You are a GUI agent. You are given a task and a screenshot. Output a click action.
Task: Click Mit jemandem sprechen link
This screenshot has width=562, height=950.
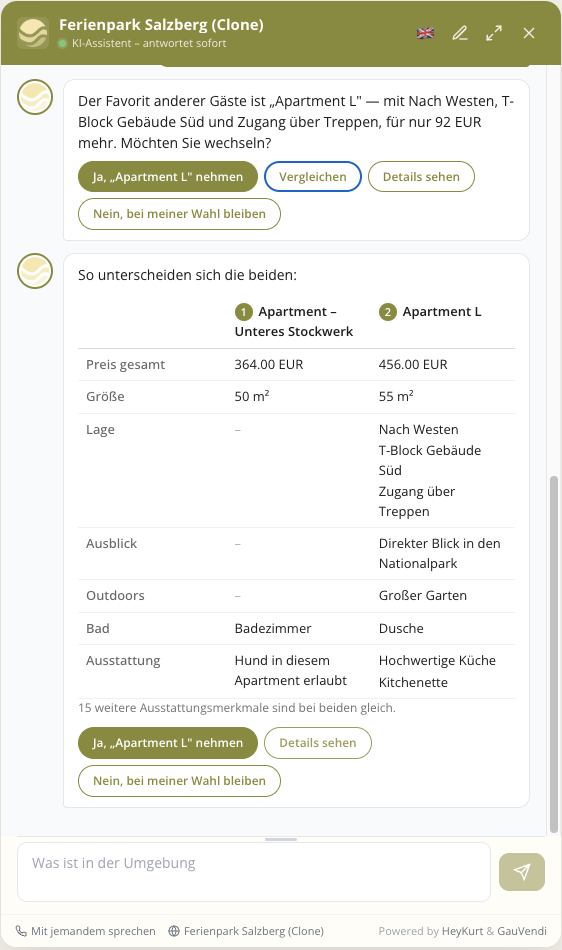[85, 931]
